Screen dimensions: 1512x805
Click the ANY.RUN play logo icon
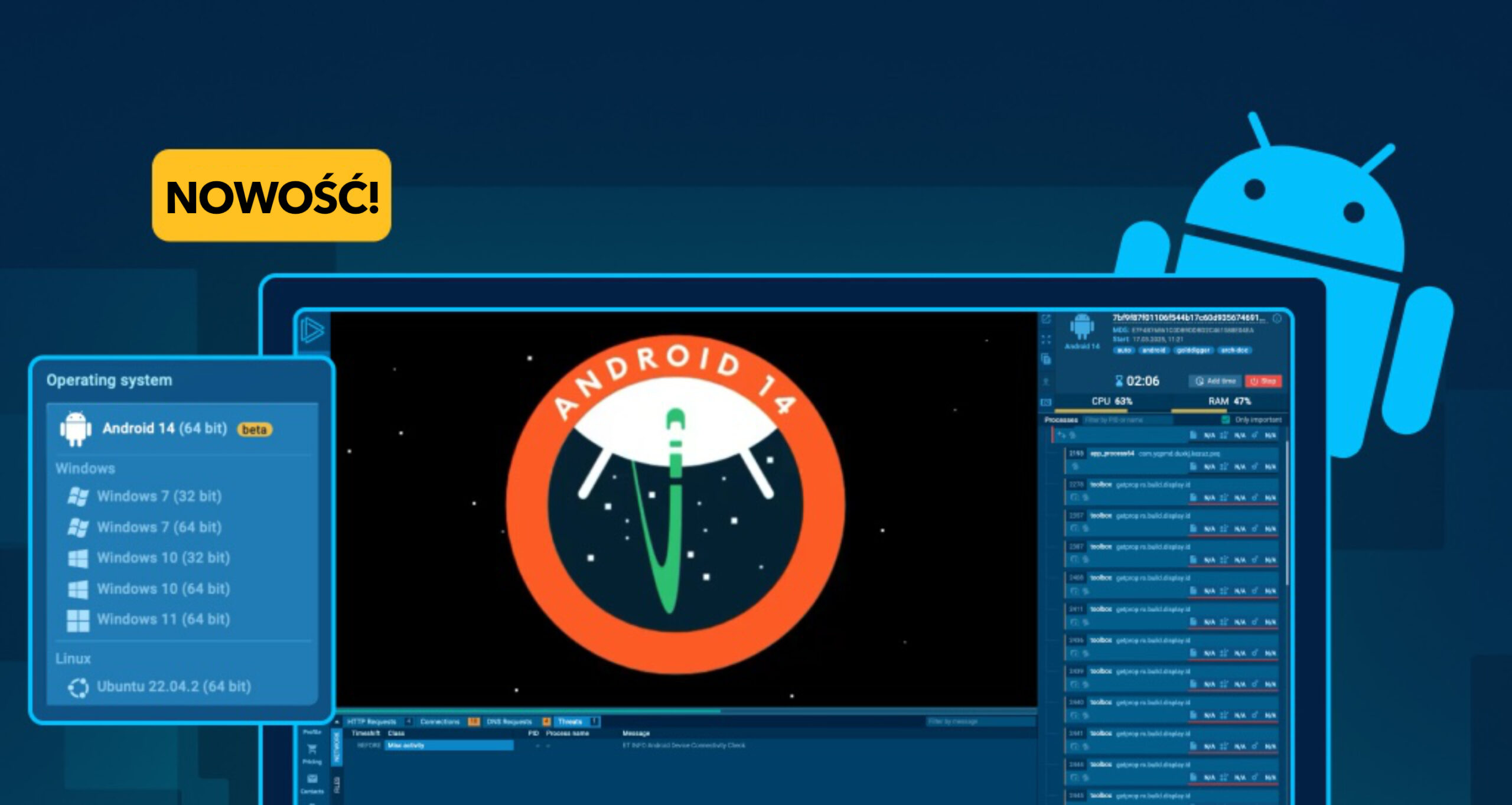pos(312,330)
